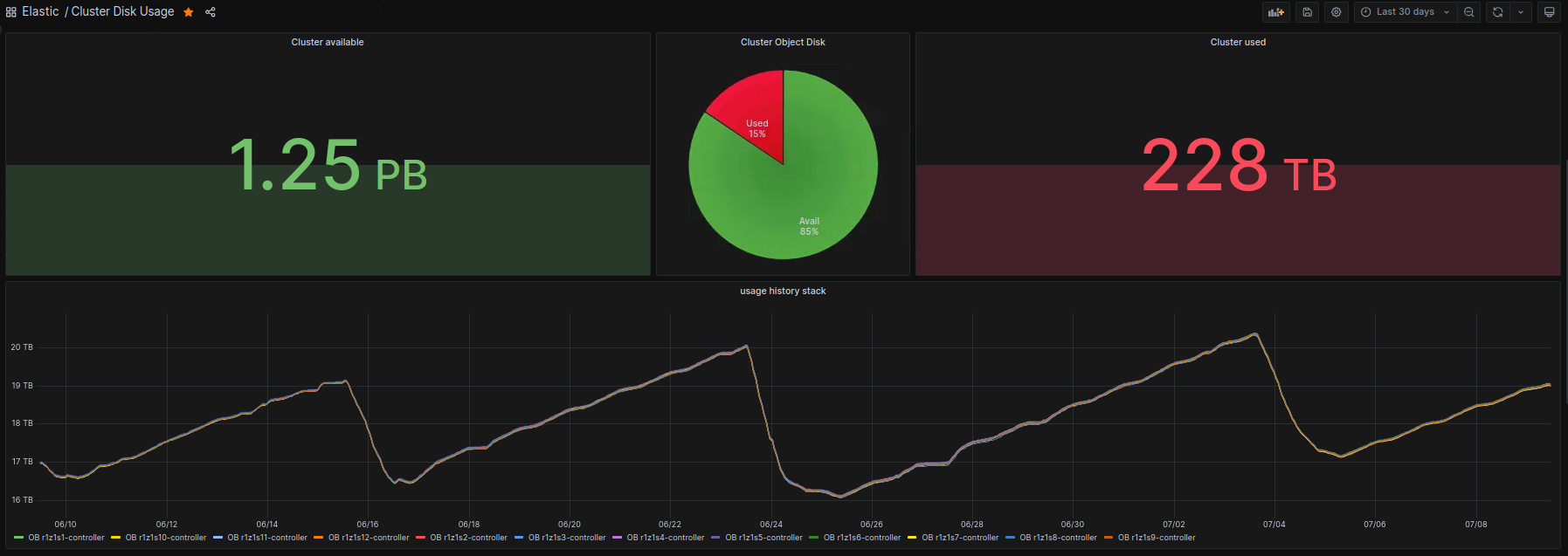Viewport: 1568px width, 556px height.
Task: Open dashboard settings gear
Action: tap(1336, 12)
